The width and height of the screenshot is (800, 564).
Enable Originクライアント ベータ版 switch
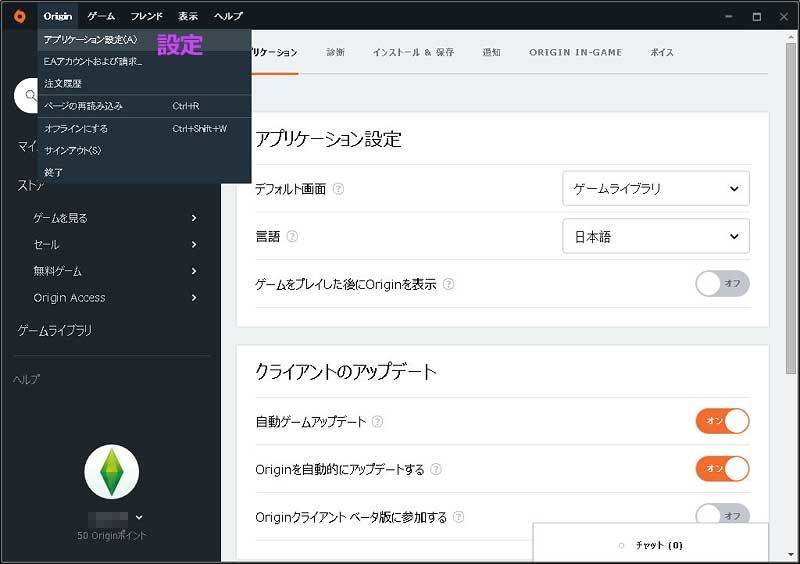click(722, 514)
